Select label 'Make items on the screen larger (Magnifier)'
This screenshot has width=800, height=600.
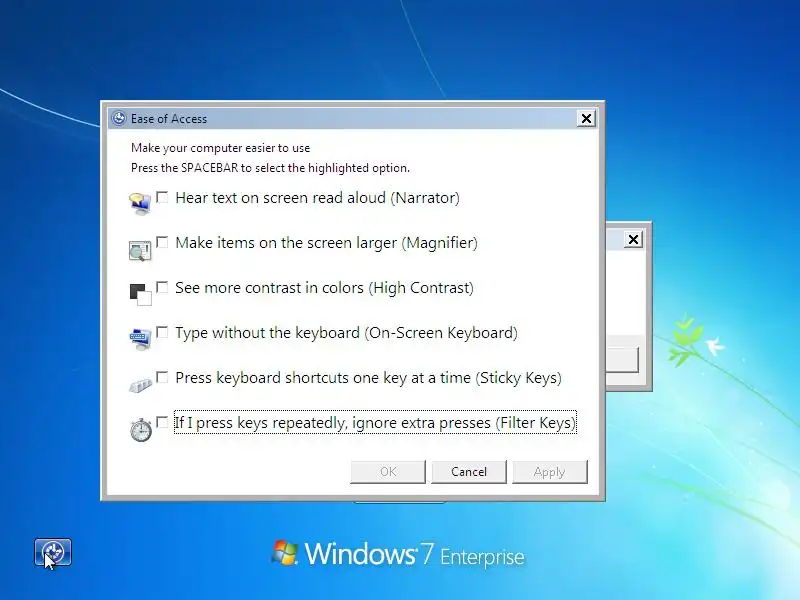tap(327, 243)
